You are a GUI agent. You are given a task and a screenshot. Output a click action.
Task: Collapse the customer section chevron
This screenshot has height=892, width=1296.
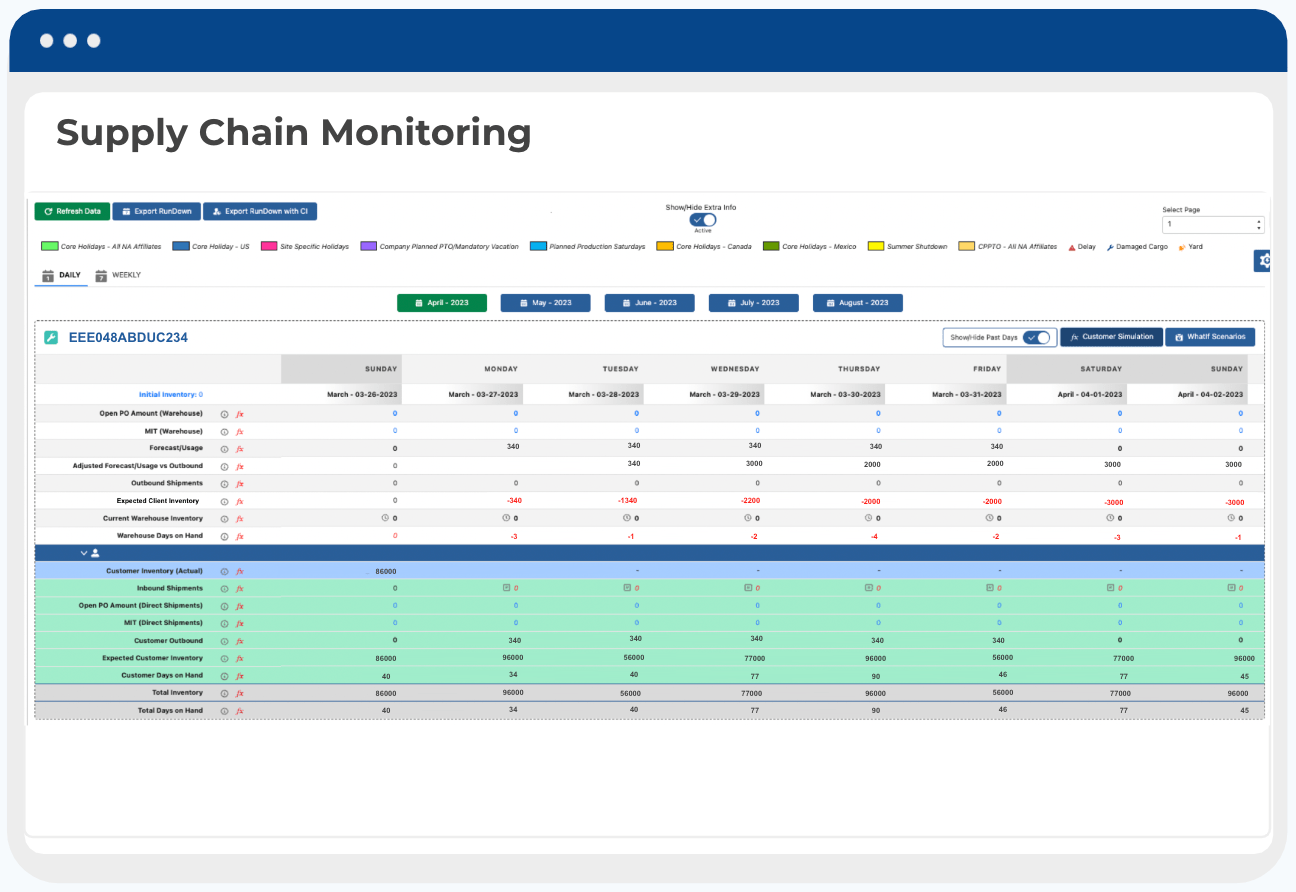click(x=84, y=552)
